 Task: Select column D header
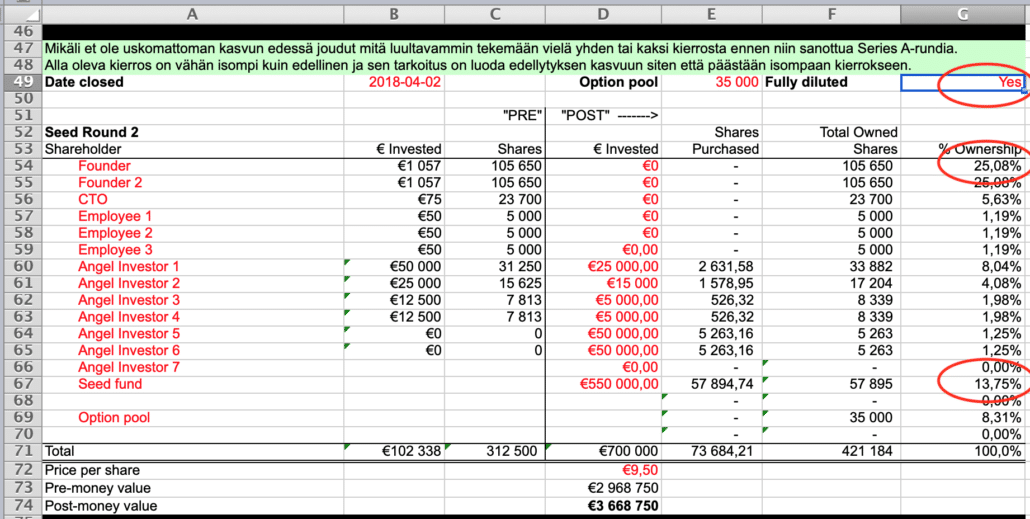tap(603, 14)
